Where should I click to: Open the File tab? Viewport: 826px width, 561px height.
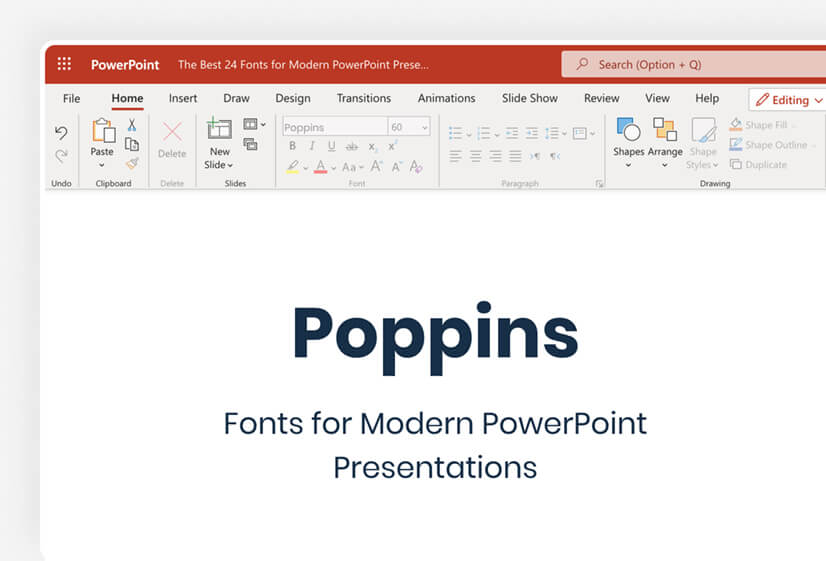pyautogui.click(x=72, y=99)
